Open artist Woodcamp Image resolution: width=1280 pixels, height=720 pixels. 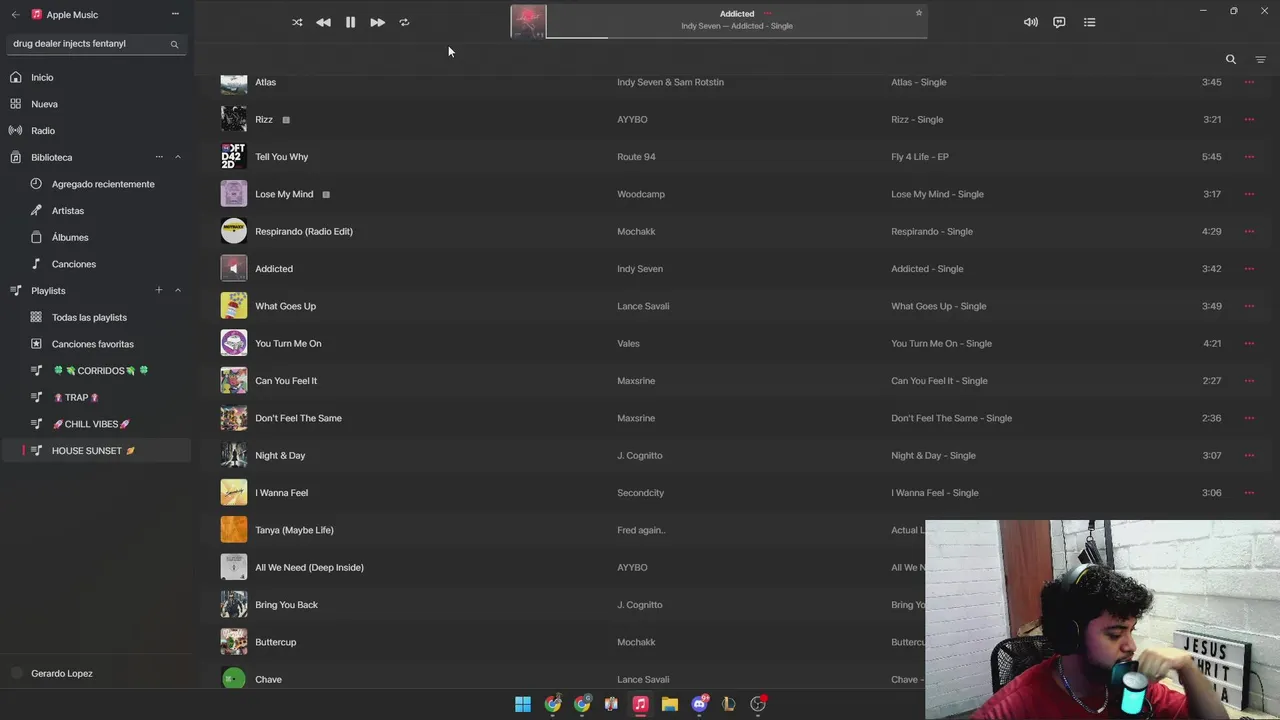coord(641,194)
